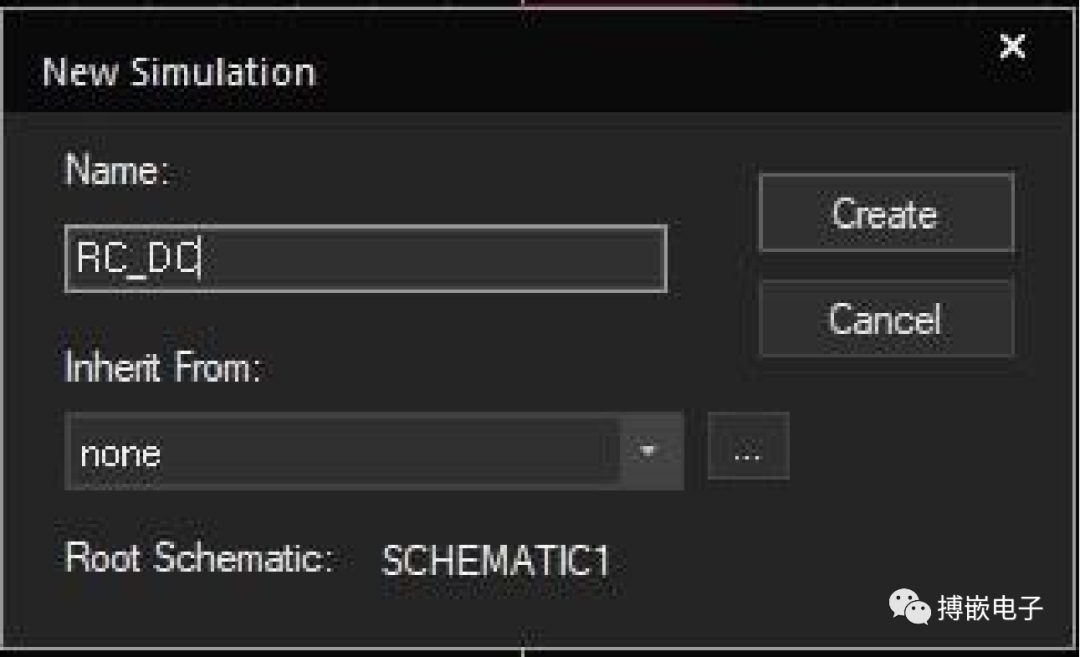Click the 搏嵌电子 watermark text

point(990,608)
